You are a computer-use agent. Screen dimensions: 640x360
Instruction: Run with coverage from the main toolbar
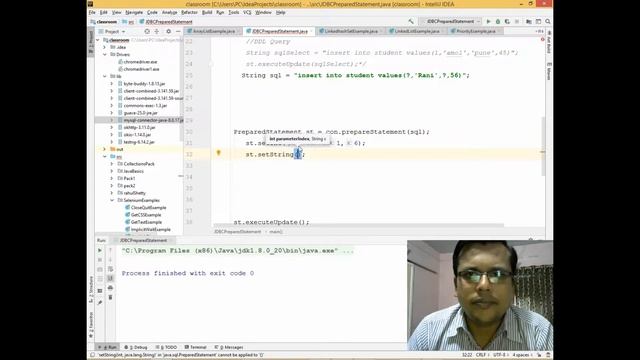(507, 22)
